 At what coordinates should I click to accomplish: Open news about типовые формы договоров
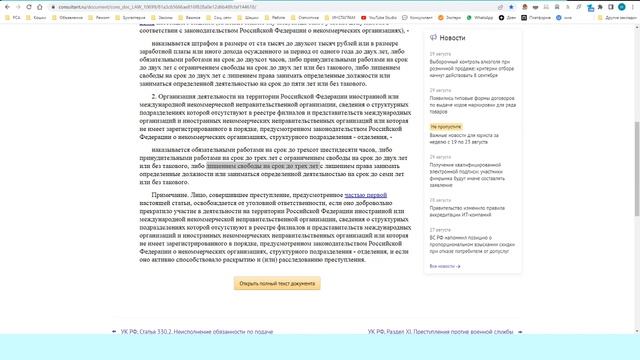point(473,105)
